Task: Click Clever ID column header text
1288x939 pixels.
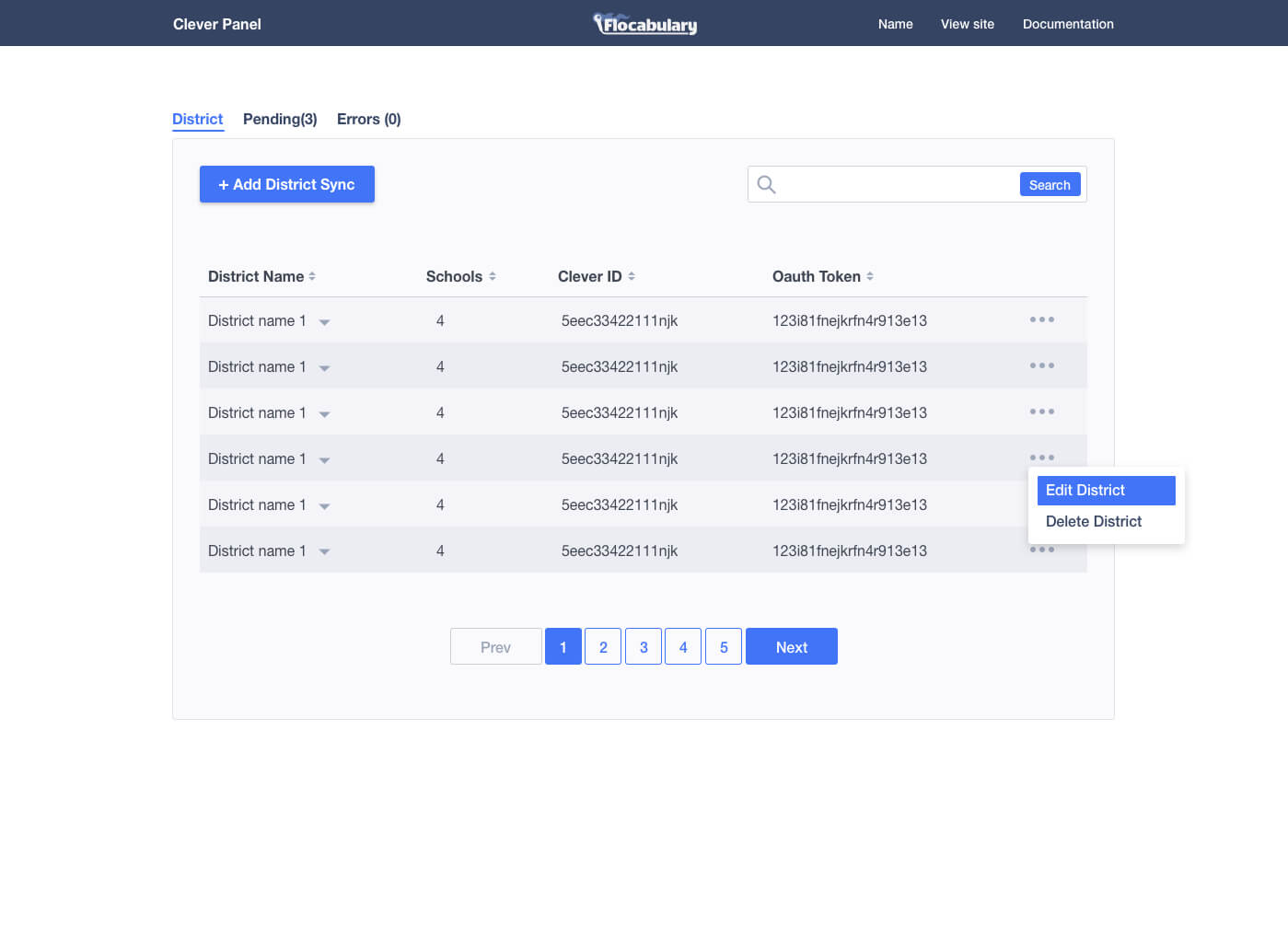Action: tap(590, 276)
